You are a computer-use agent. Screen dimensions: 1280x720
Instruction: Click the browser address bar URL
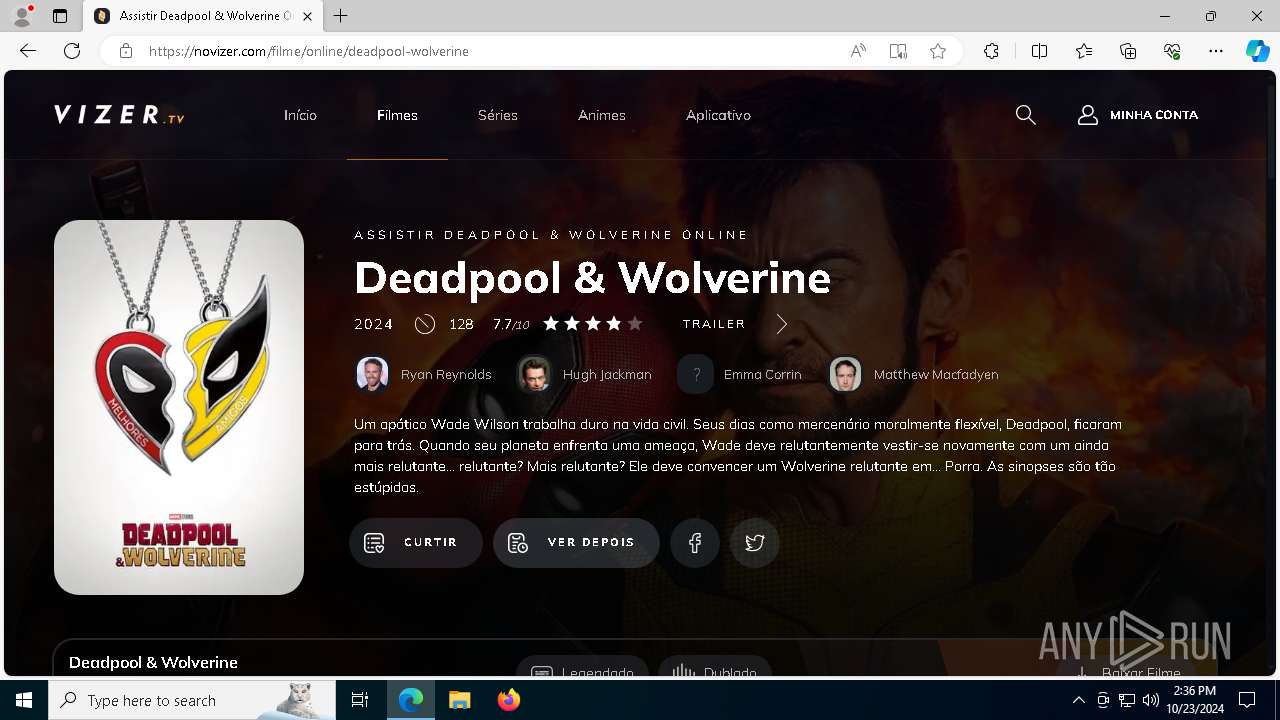[x=309, y=51]
